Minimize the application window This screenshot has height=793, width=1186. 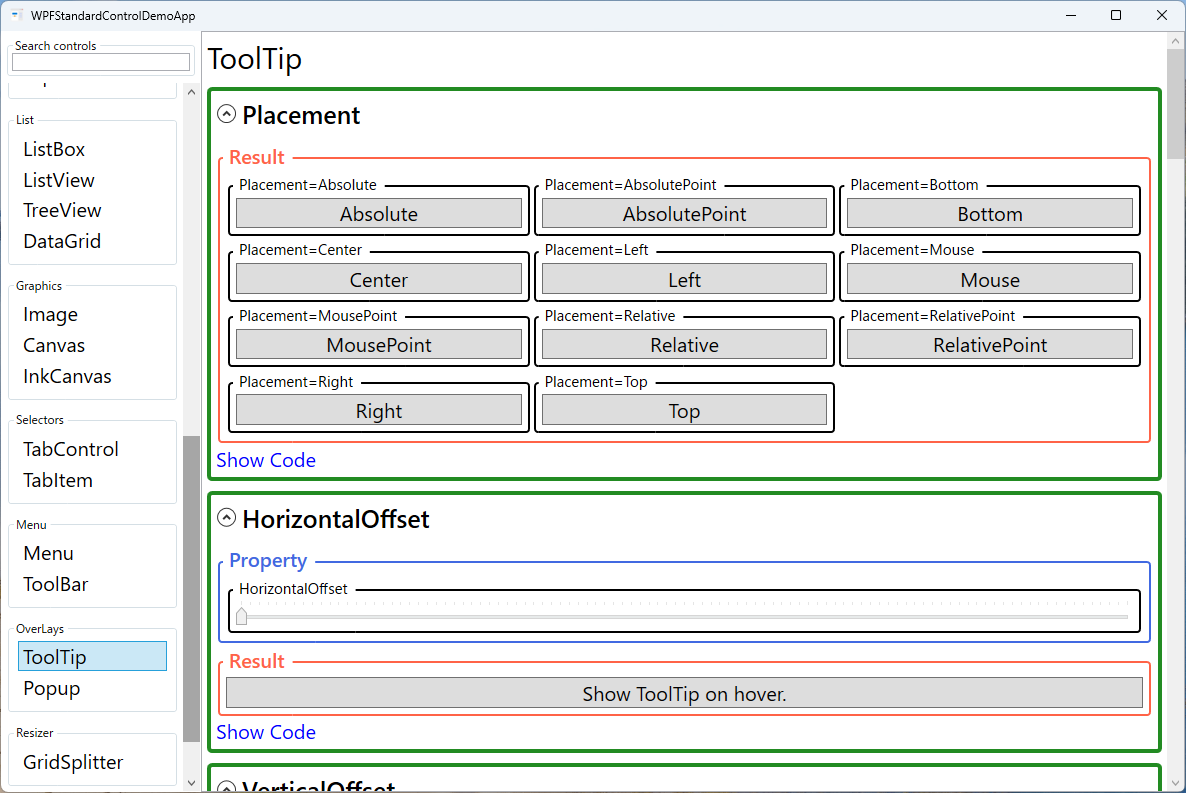(x=1071, y=15)
